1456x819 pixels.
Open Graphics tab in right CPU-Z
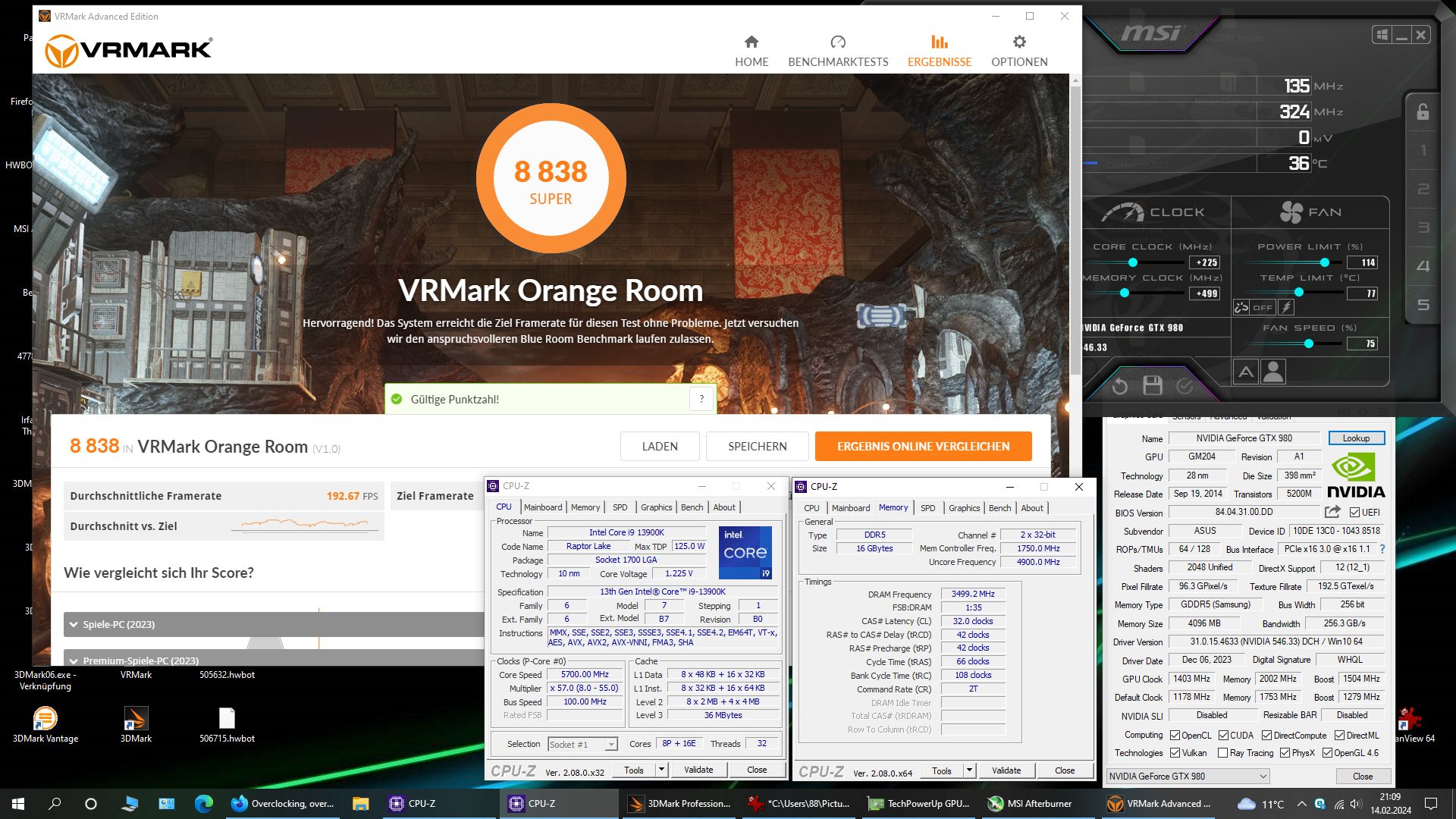964,508
